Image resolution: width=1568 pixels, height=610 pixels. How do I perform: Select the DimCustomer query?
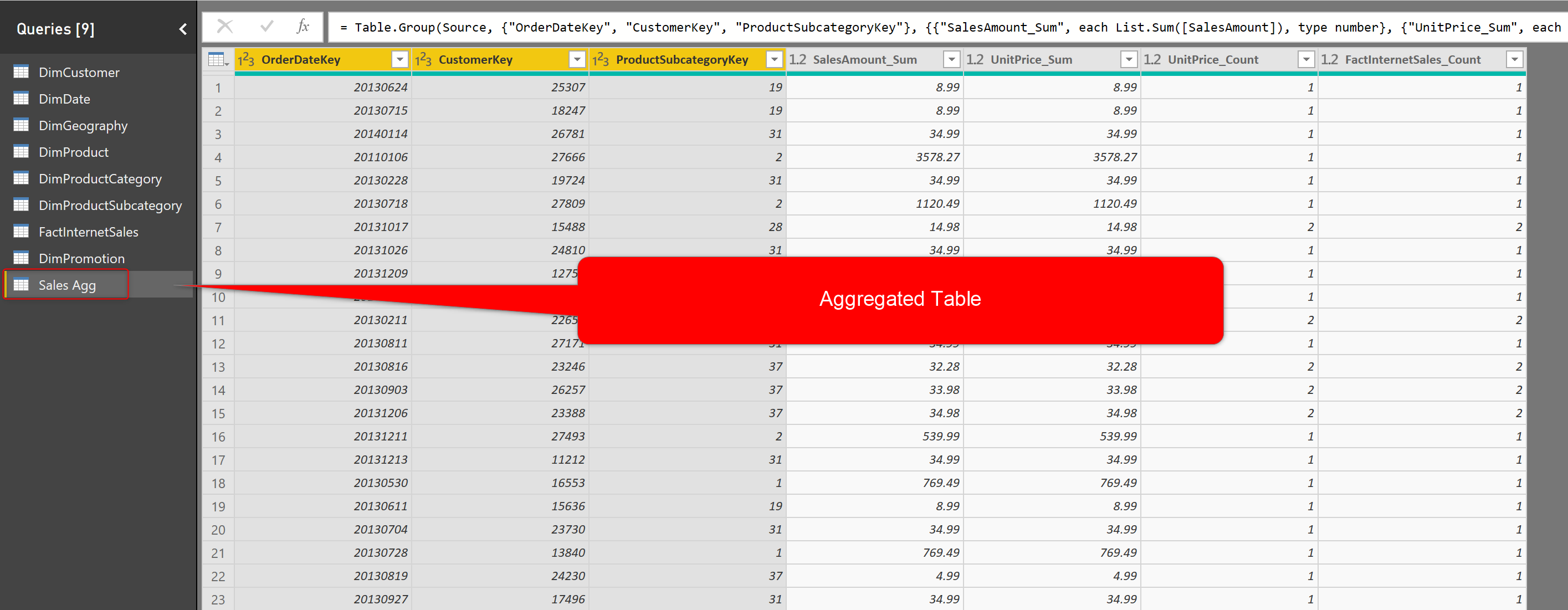click(x=79, y=73)
